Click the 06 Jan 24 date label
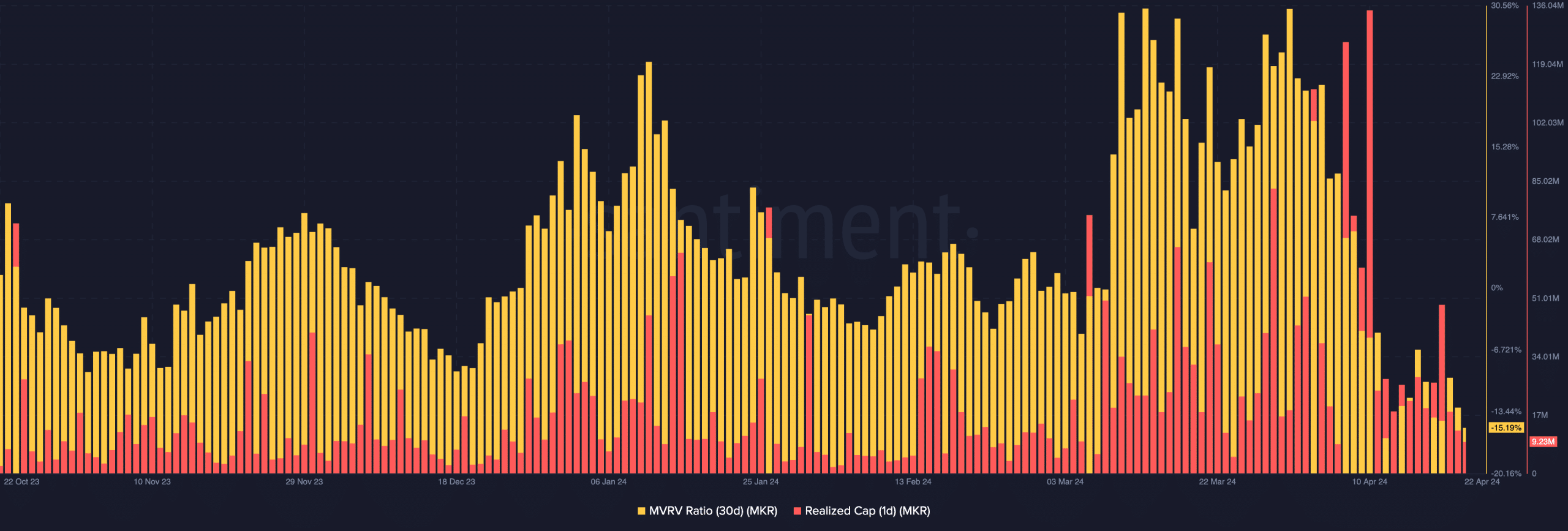 [608, 482]
